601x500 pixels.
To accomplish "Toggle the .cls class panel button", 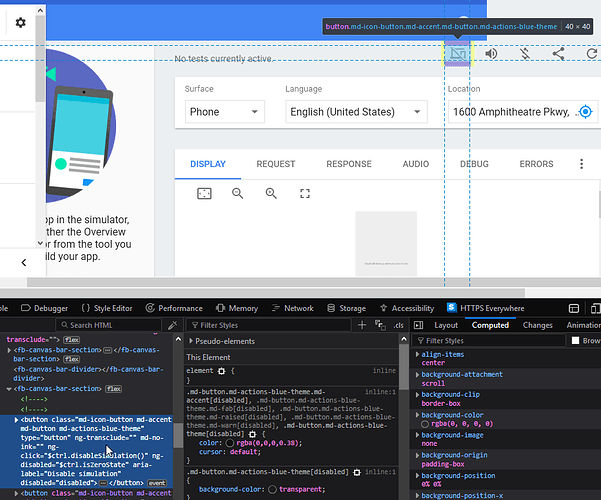I will pos(398,325).
